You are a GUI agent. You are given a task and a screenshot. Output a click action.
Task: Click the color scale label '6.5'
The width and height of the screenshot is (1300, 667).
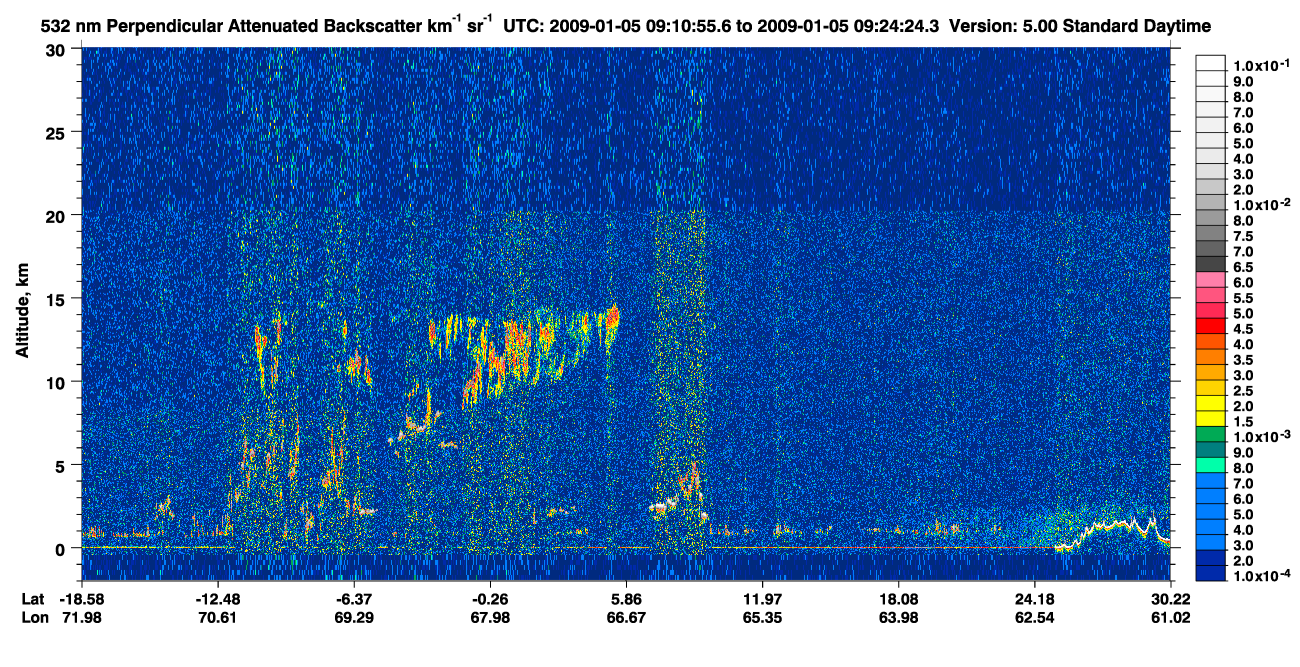click(1243, 267)
